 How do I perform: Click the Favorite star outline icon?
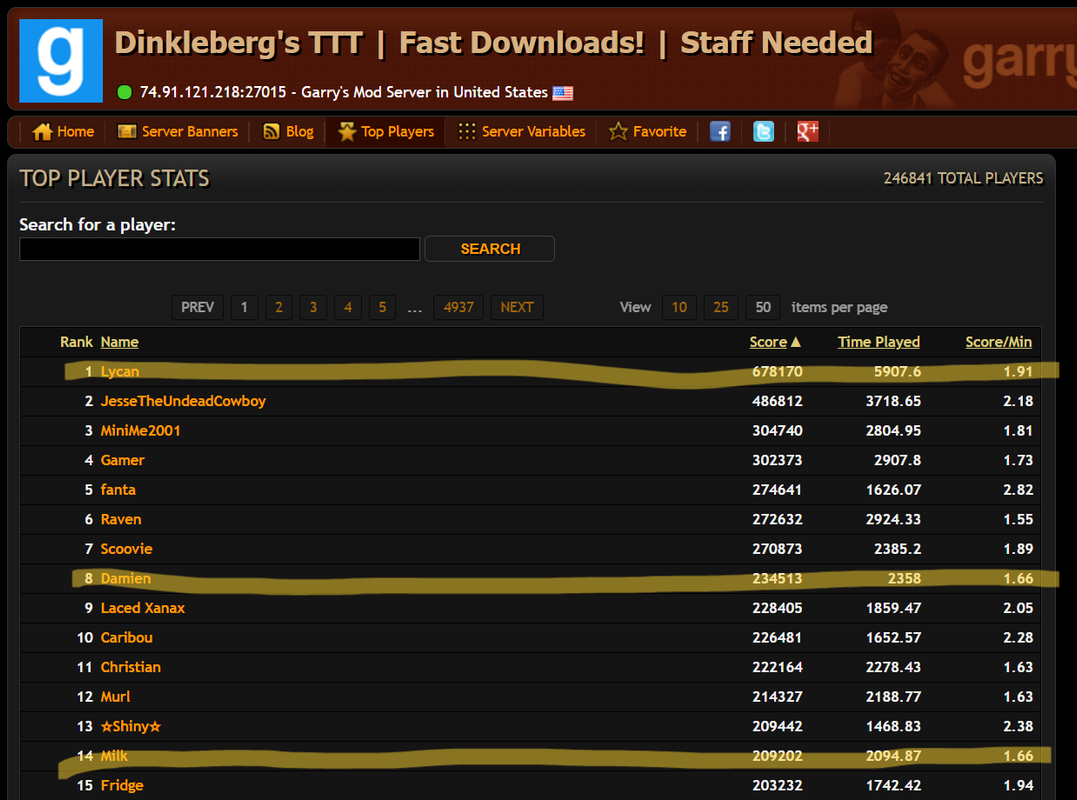coord(618,131)
